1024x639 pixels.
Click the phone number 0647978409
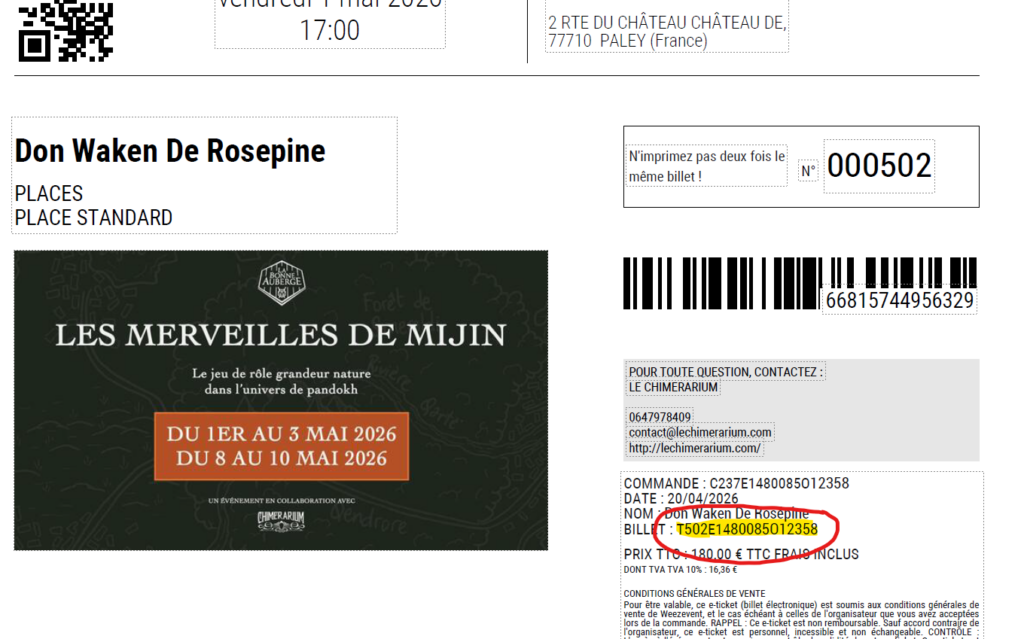[x=660, y=417]
